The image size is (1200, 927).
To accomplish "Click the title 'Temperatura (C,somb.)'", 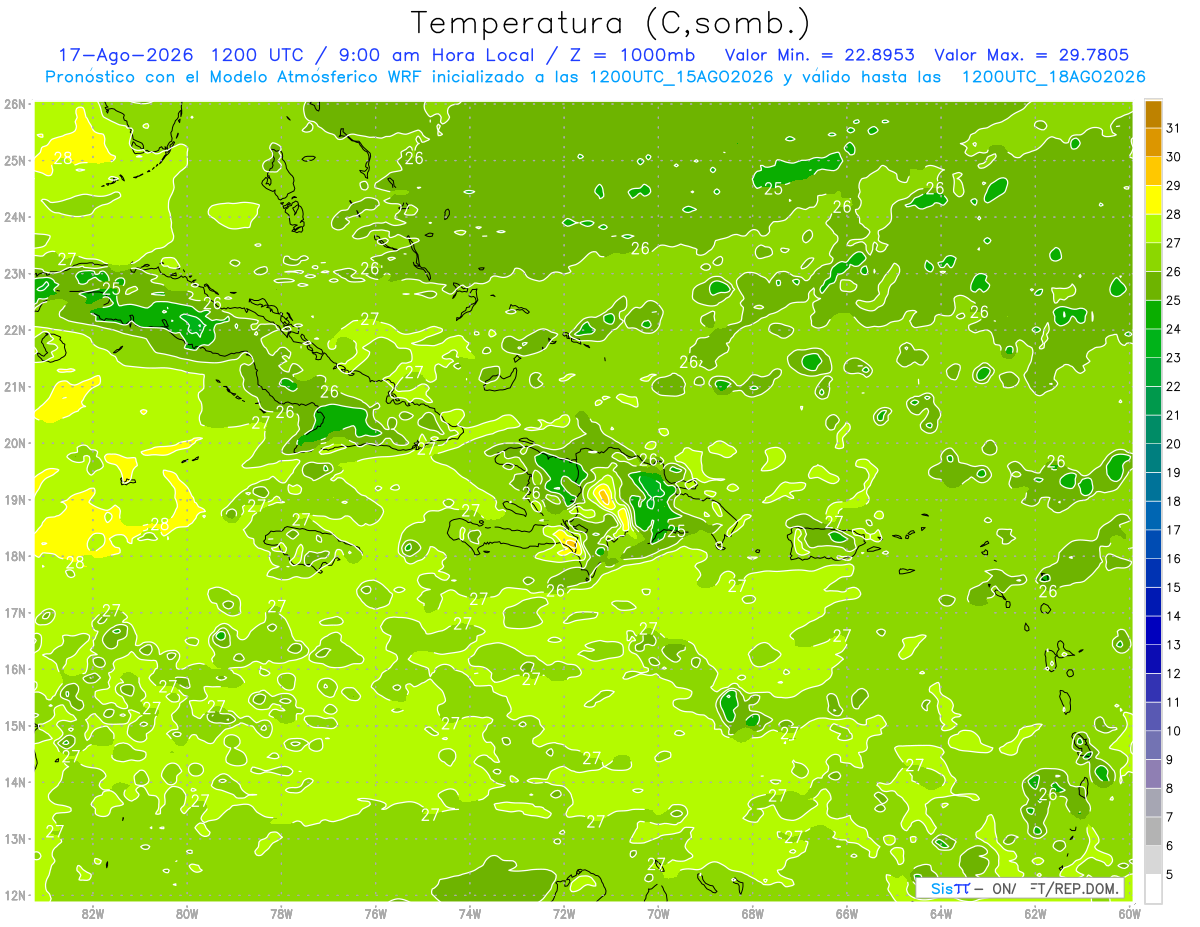I will [610, 23].
